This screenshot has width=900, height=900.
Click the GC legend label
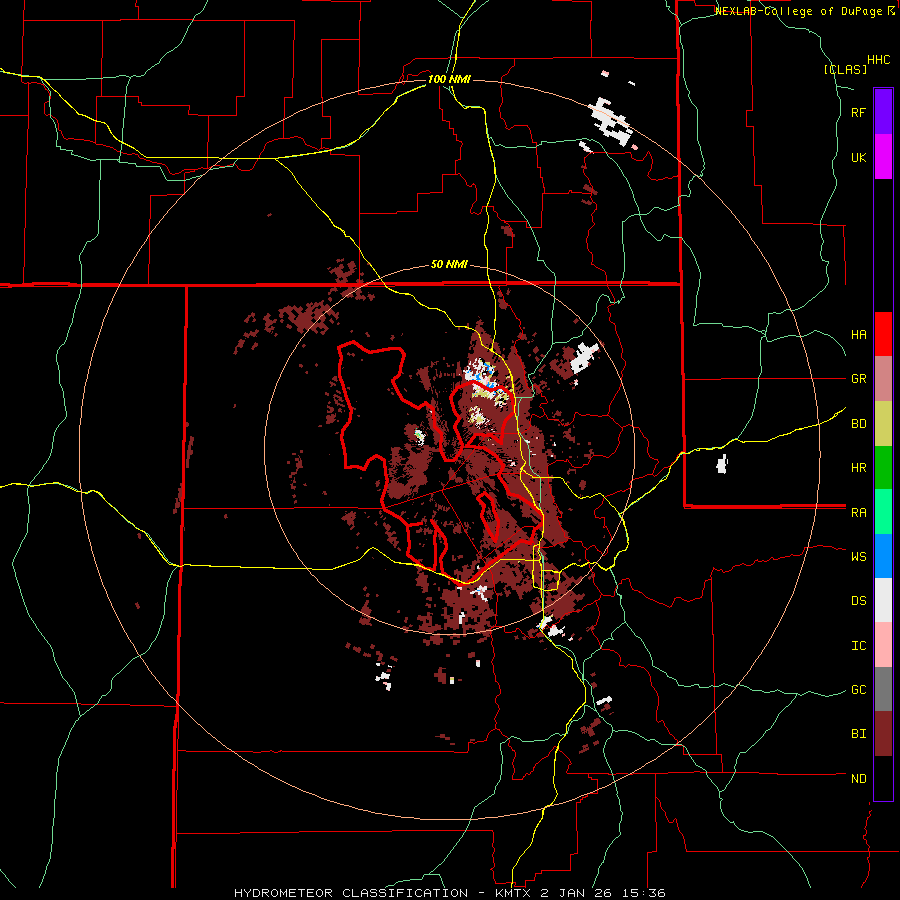point(858,690)
